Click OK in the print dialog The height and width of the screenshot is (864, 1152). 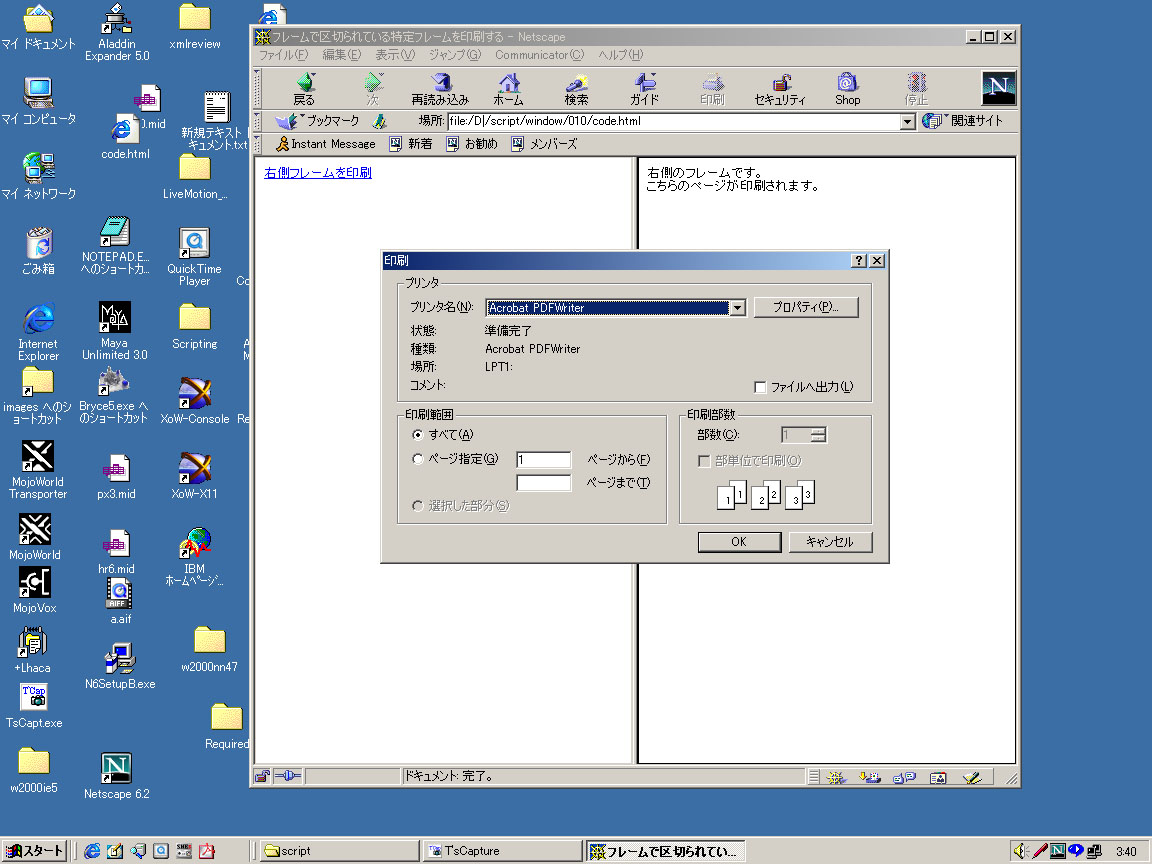point(739,542)
